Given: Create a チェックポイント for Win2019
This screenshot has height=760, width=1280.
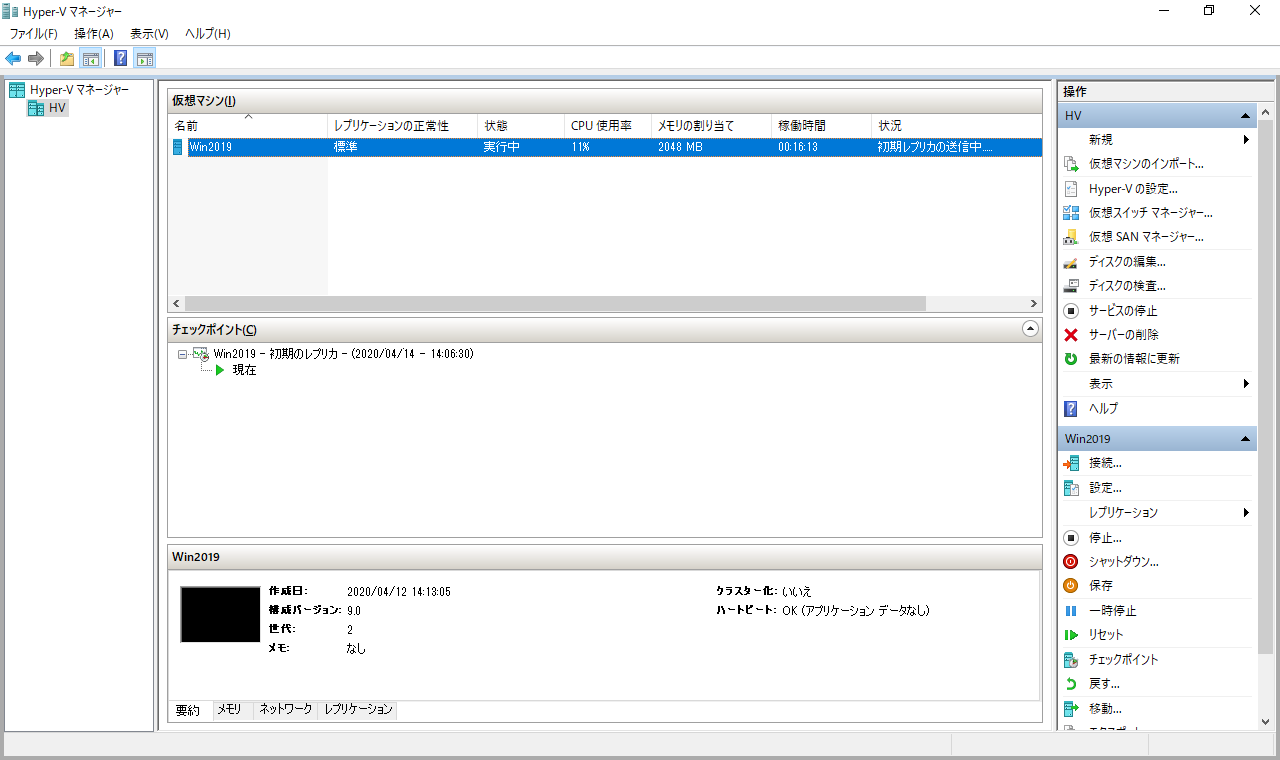Looking at the screenshot, I should 1123,660.
